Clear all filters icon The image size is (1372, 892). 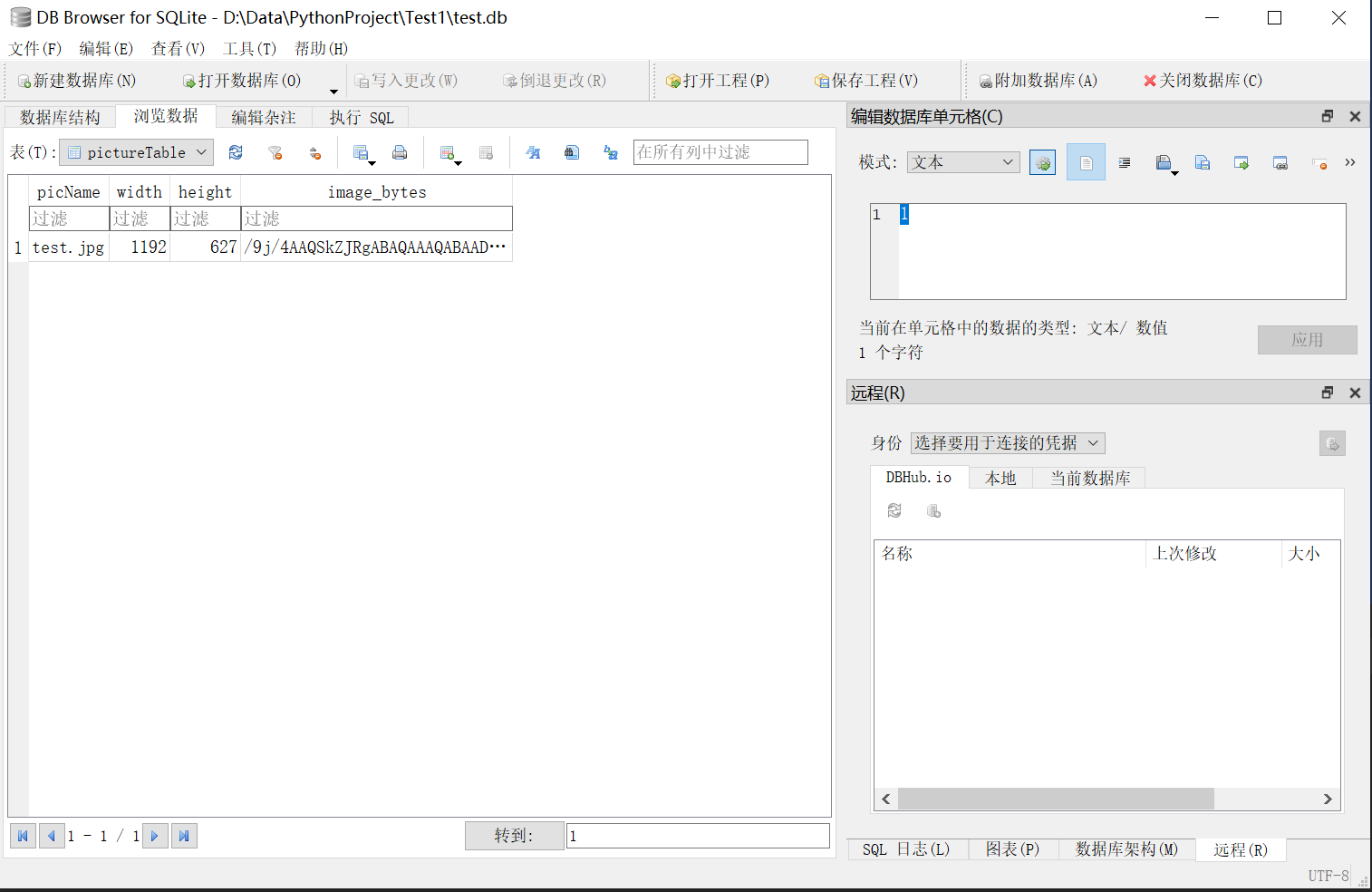click(x=275, y=152)
